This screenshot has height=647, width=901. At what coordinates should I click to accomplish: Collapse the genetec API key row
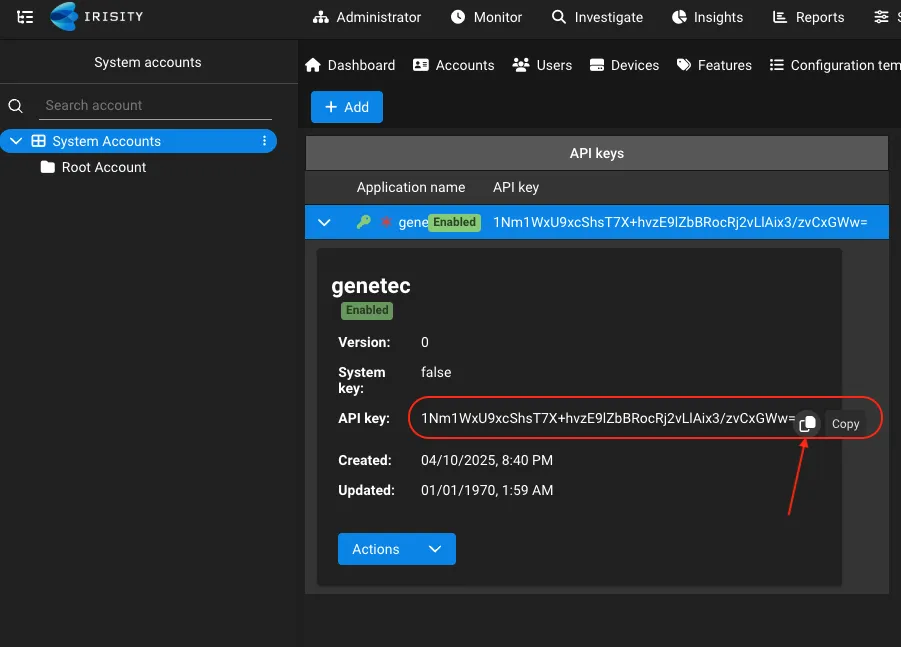[324, 222]
